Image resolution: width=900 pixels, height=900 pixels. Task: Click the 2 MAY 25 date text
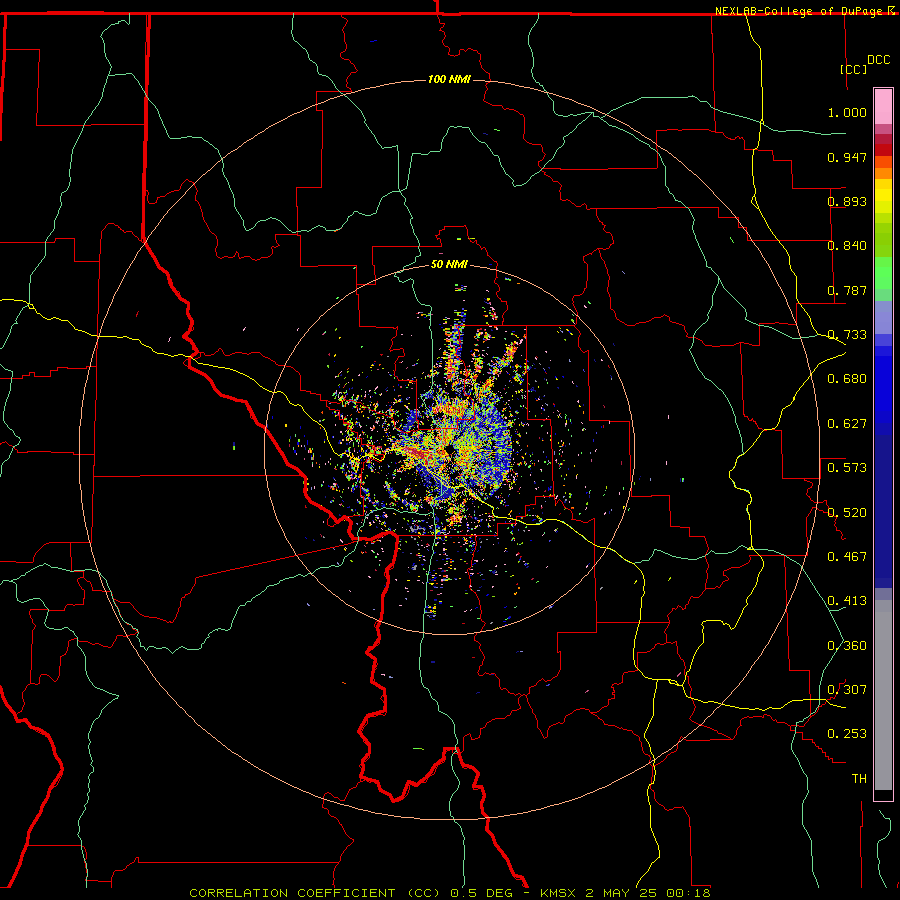click(x=620, y=893)
